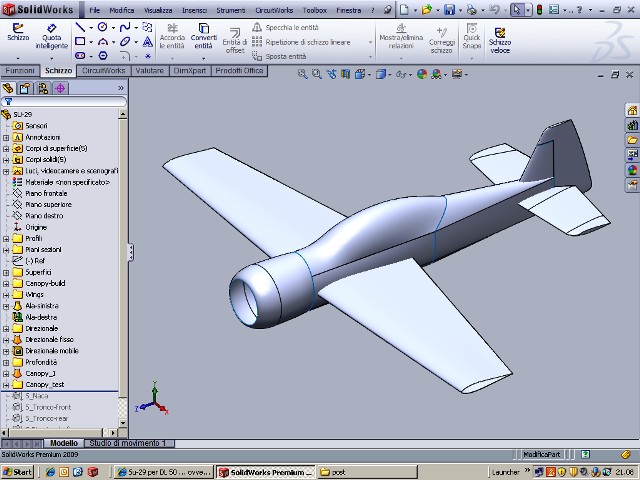
Task: Open the appearance color sphere in view toolbar
Action: pyautogui.click(x=422, y=73)
